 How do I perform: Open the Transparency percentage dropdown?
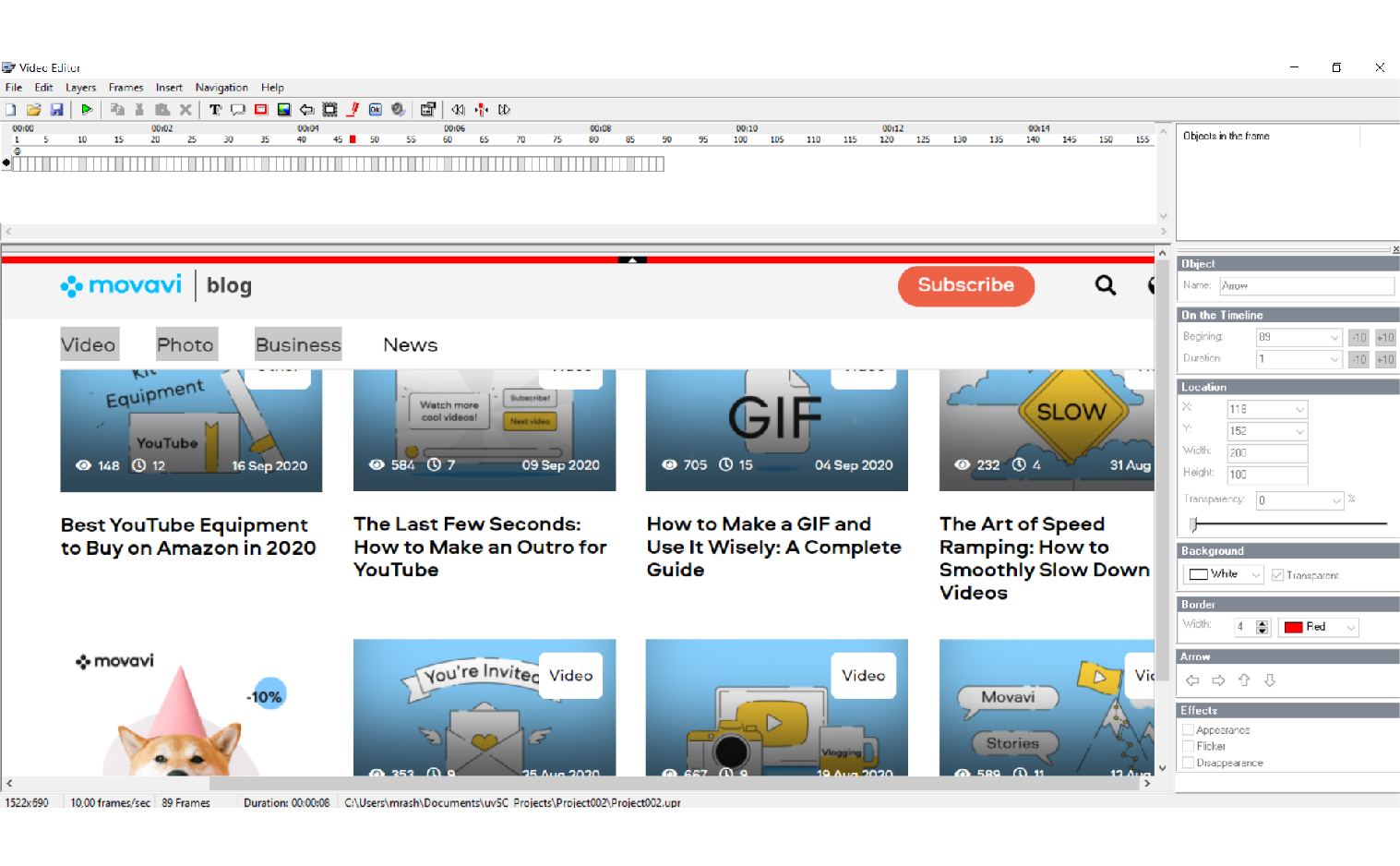click(1336, 500)
